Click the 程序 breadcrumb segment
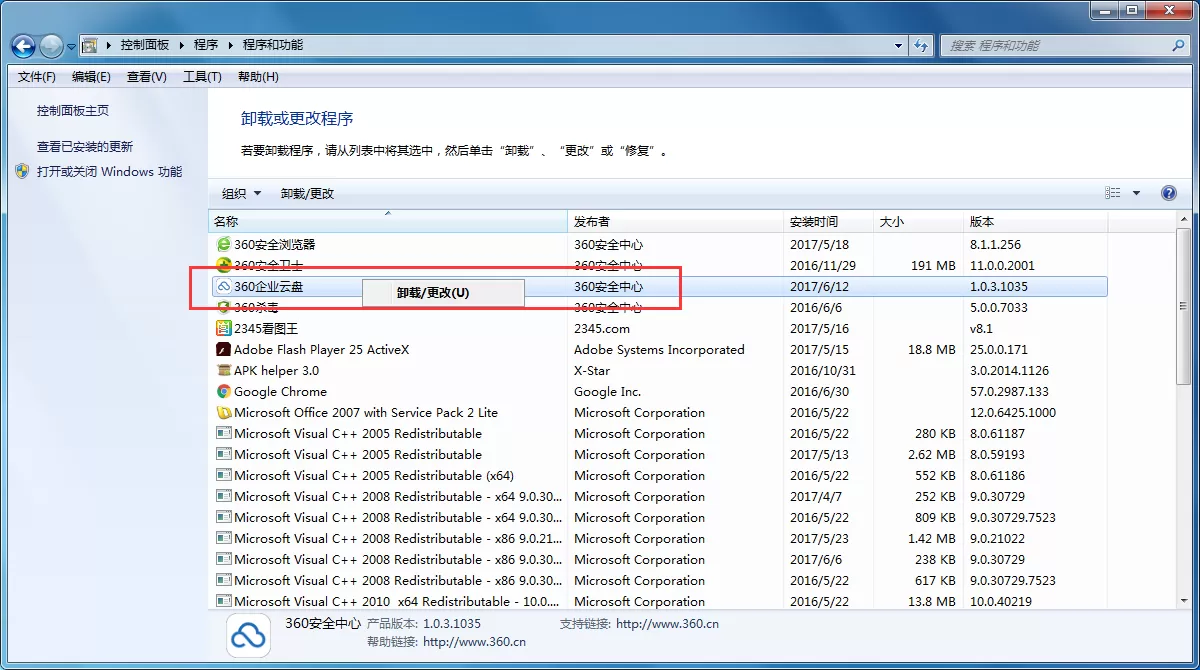The height and width of the screenshot is (670, 1200). click(x=206, y=46)
